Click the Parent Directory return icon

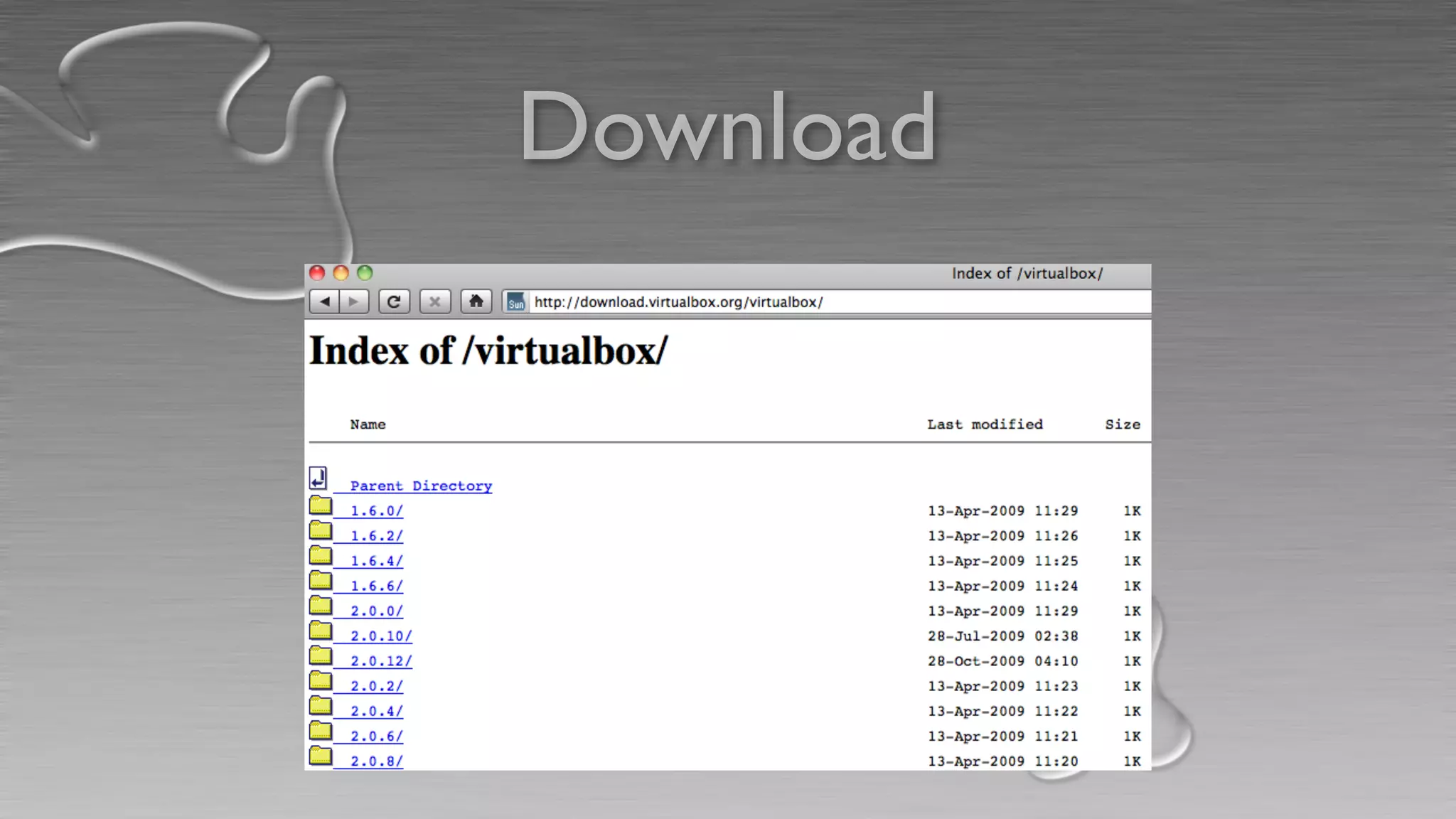[318, 478]
